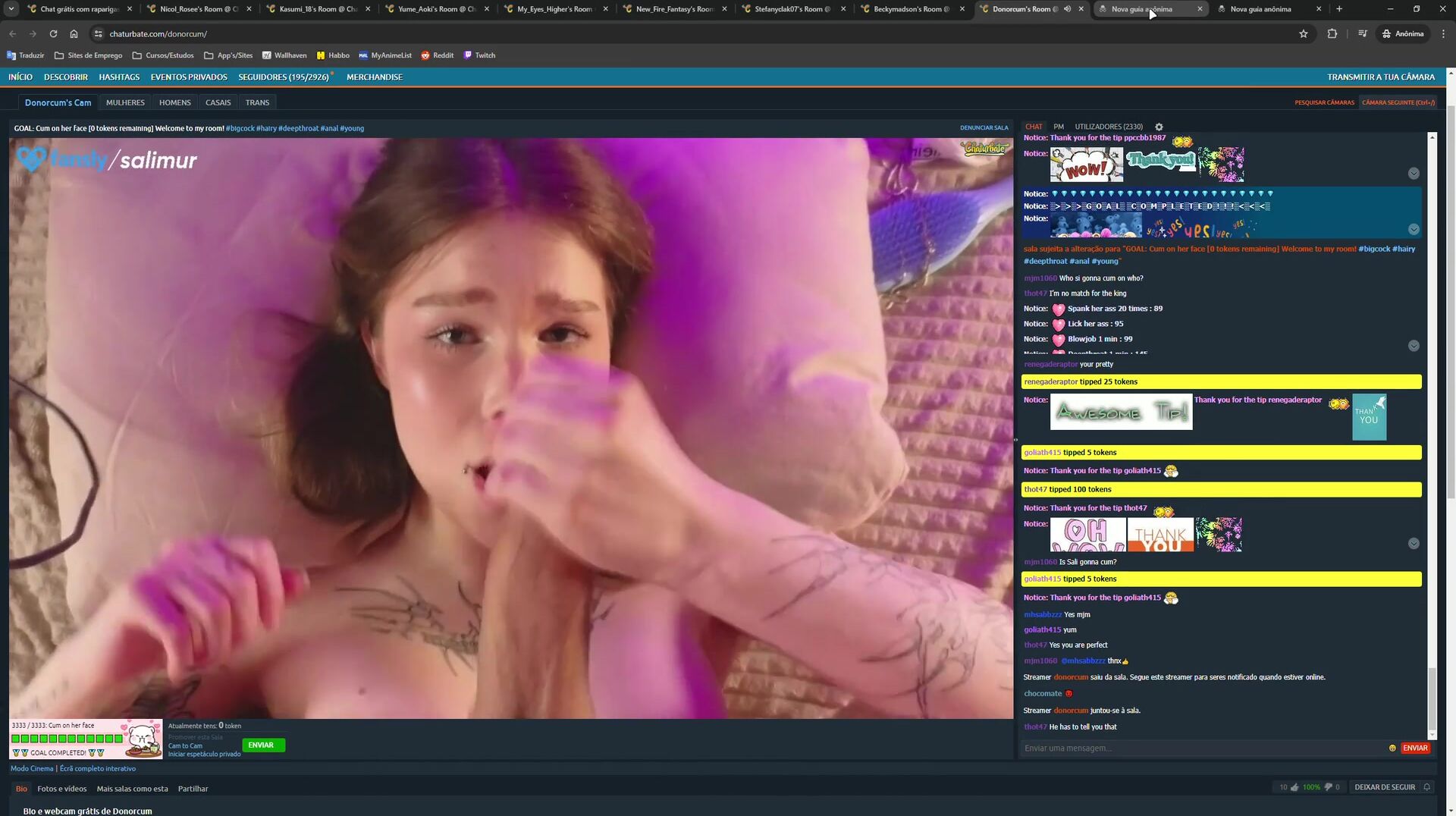The image size is (1456, 816).
Task: Expand the Goal Completed notice chevron
Action: [x=1414, y=229]
